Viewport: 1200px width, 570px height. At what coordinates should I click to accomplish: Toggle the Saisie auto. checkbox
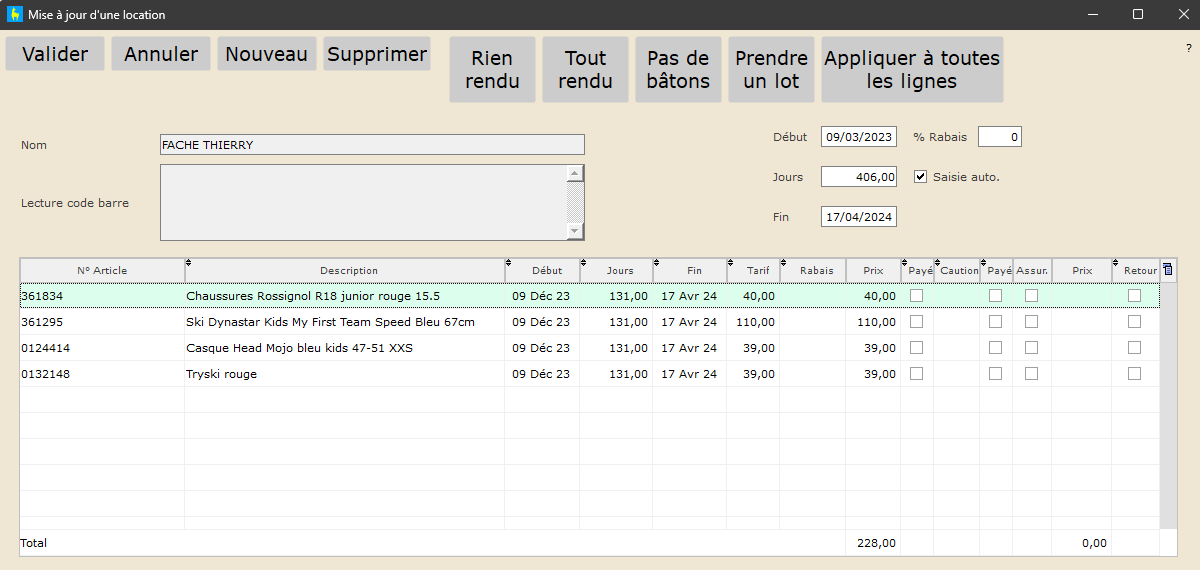[x=921, y=177]
